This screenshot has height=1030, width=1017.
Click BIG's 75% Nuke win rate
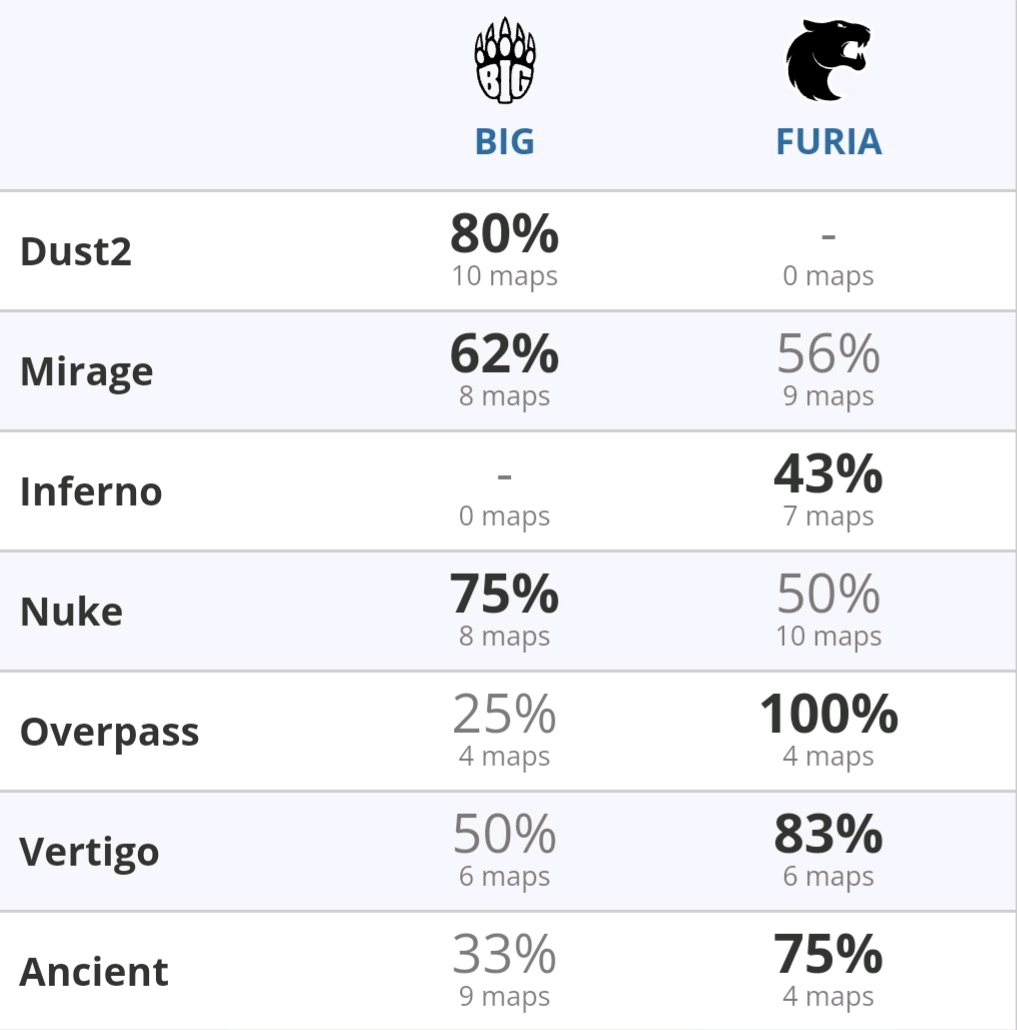click(505, 594)
